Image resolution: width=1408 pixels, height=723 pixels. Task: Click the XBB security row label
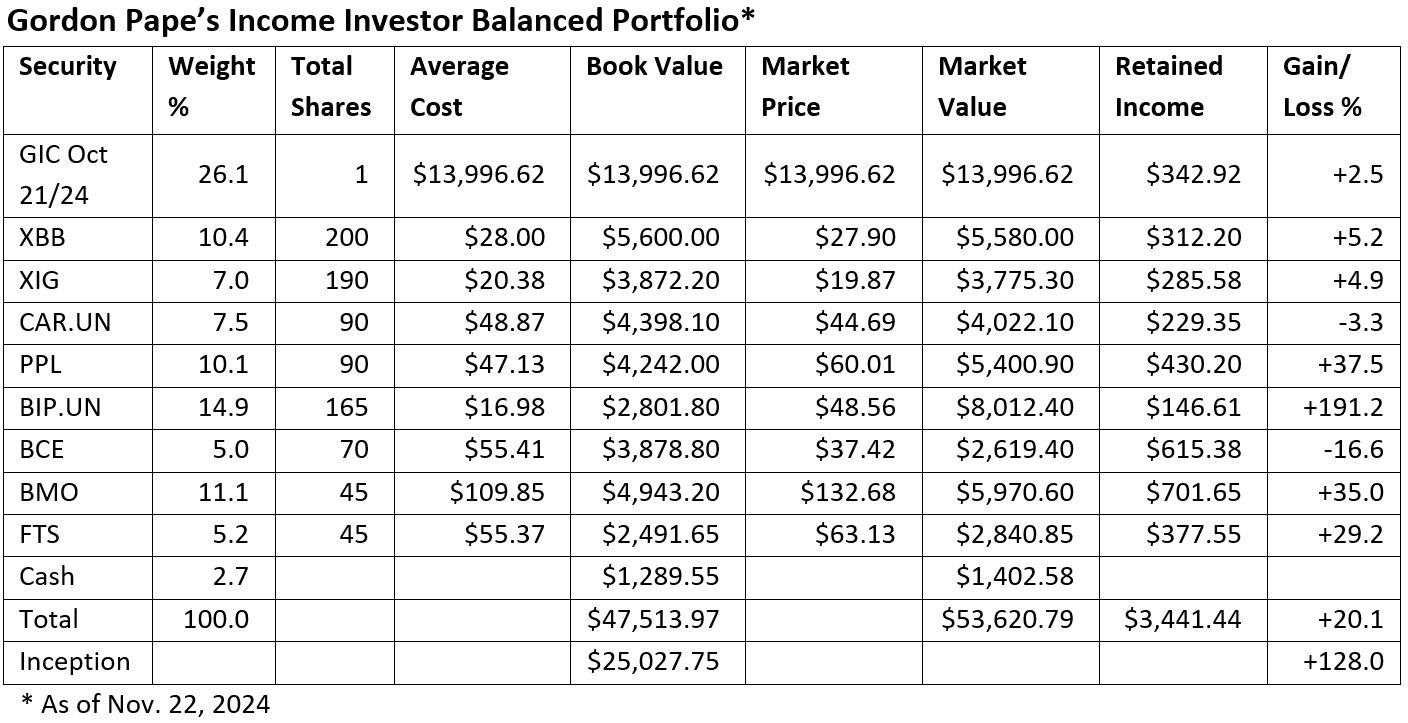40,238
